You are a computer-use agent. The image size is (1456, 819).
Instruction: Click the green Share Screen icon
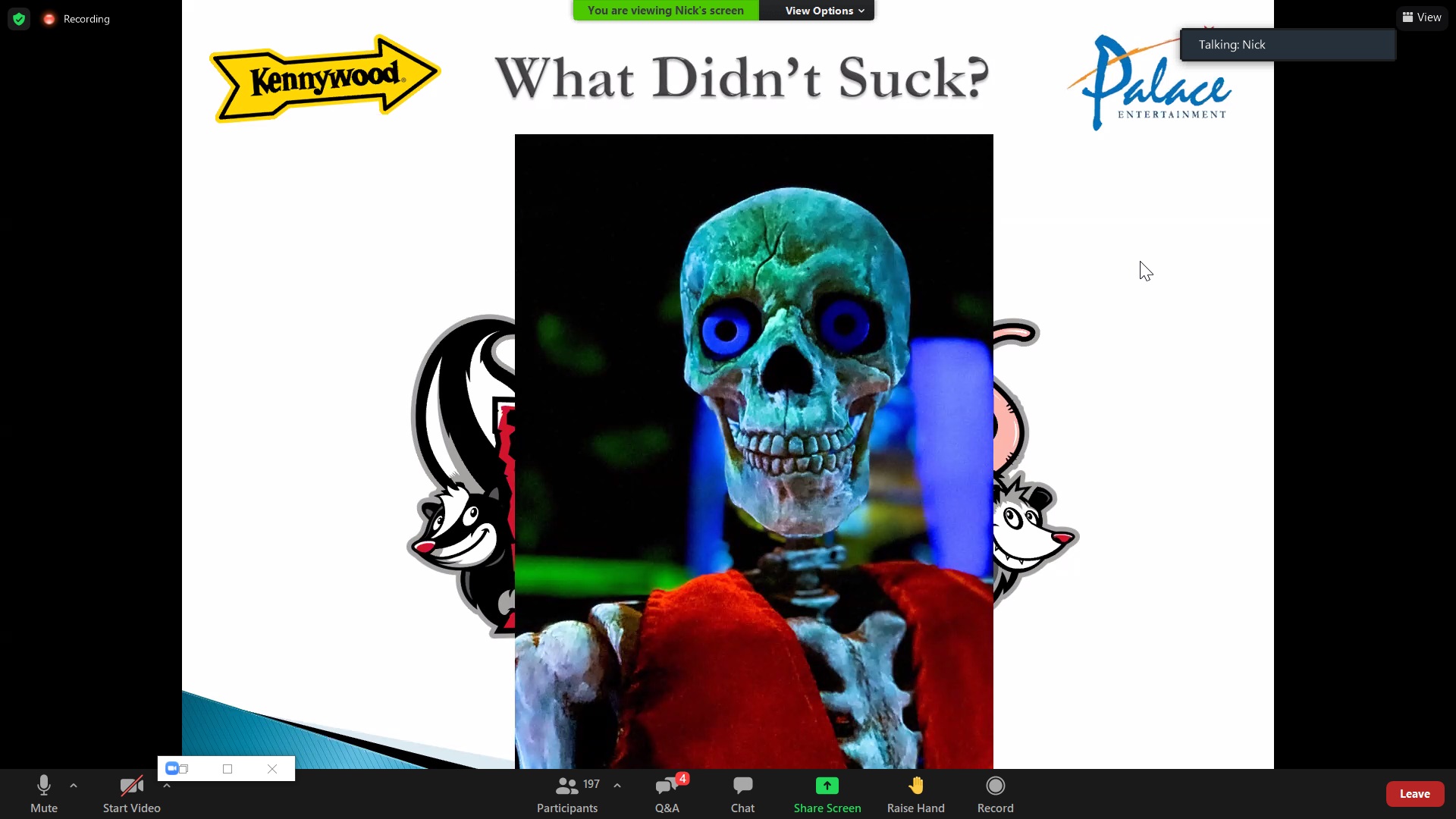tap(827, 786)
